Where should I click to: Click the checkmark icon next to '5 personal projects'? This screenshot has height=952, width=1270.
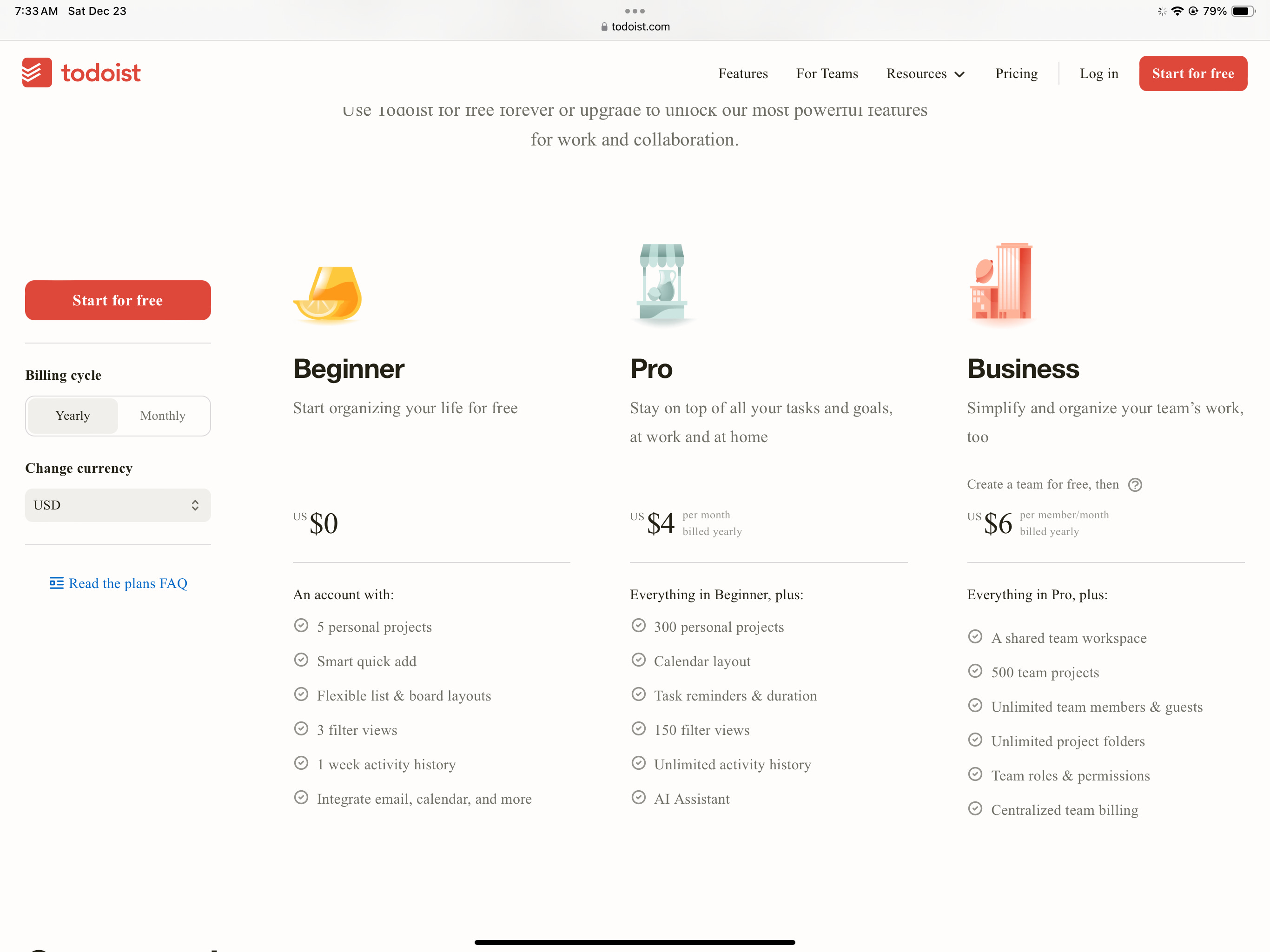[301, 625]
